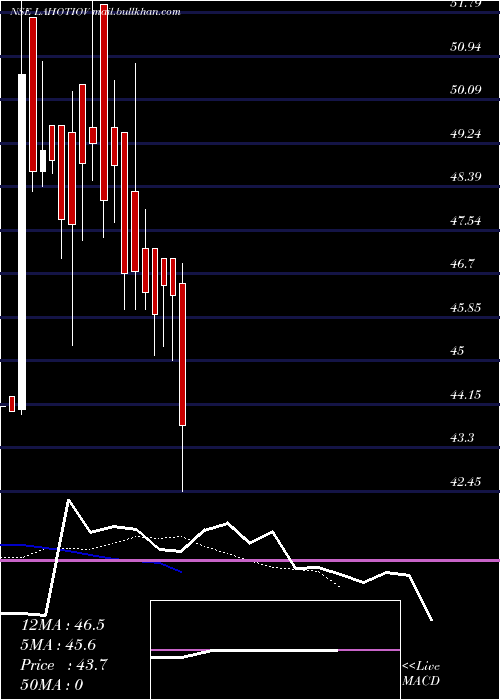The height and width of the screenshot is (700, 500).
Task: Click the magenta zero line in indicator
Action: (x=250, y=560)
